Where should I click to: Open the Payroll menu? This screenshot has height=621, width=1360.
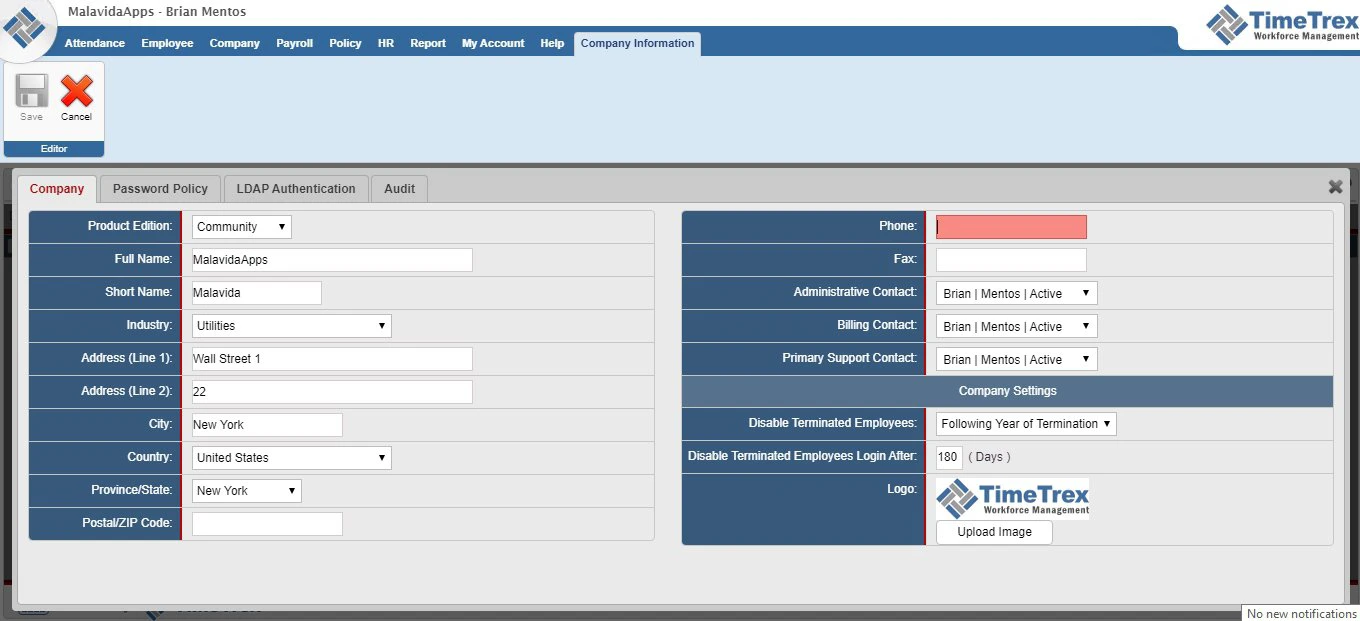295,43
